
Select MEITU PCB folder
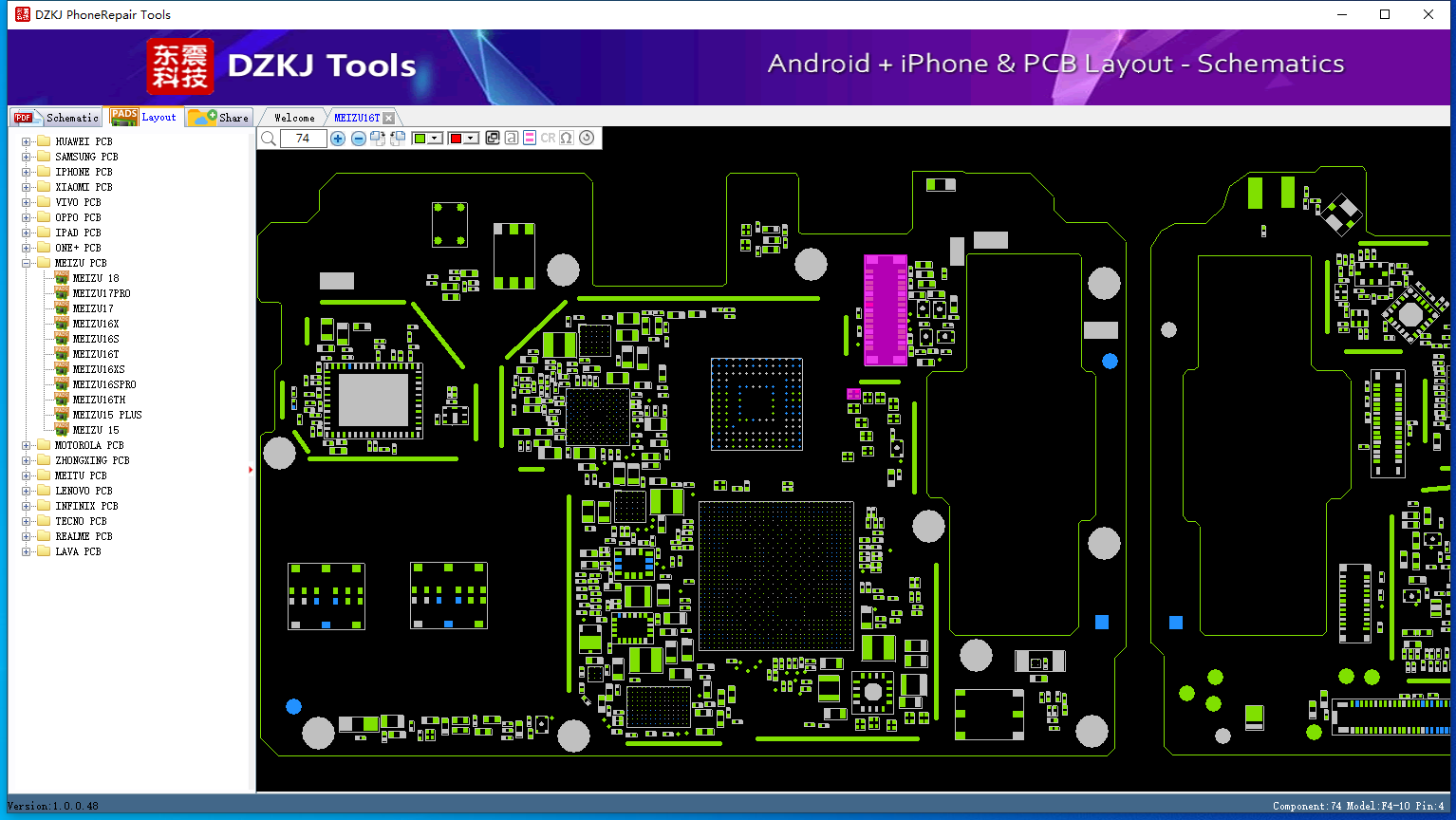[x=81, y=475]
